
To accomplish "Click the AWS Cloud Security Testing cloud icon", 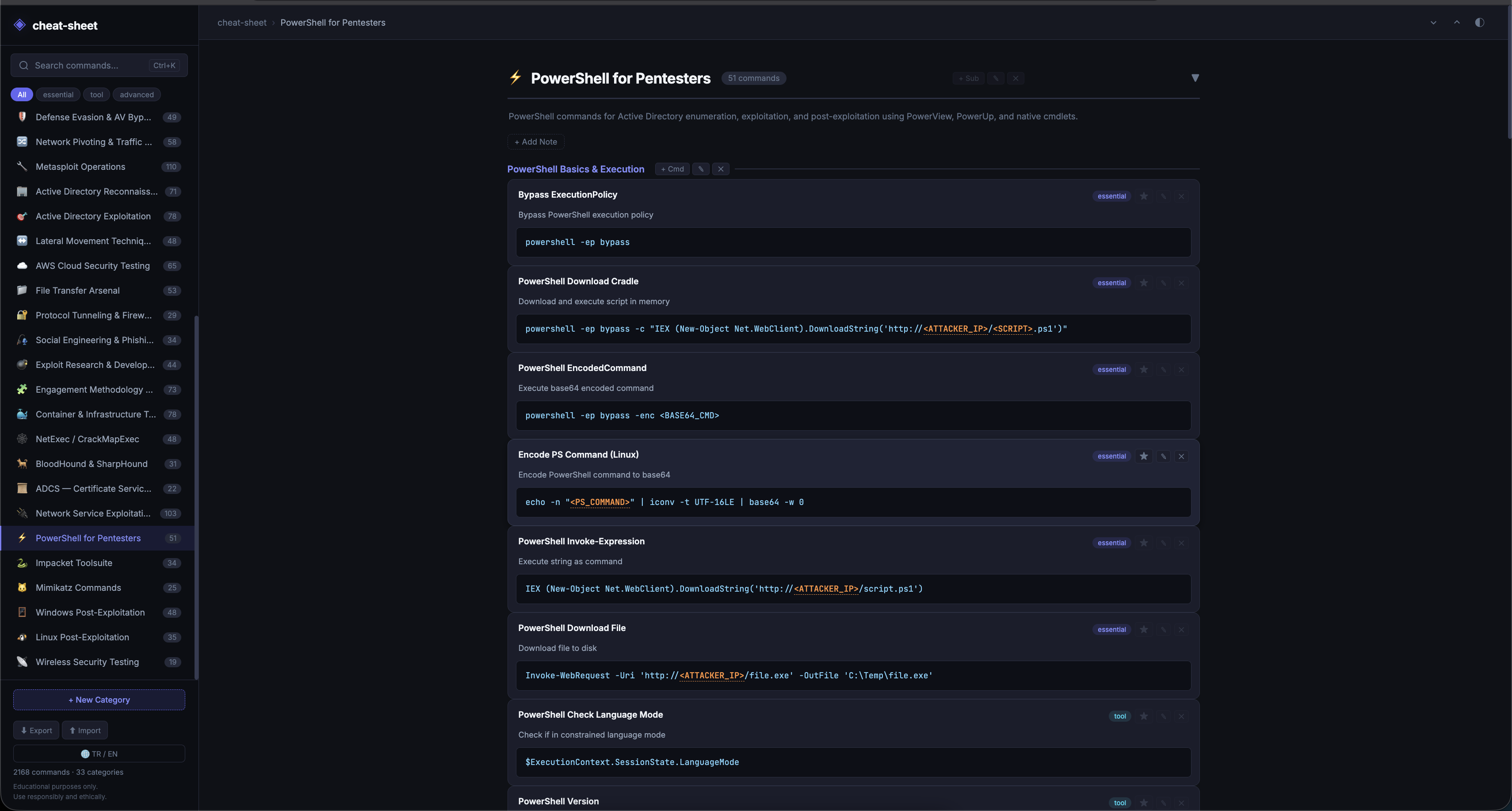I will [x=22, y=265].
